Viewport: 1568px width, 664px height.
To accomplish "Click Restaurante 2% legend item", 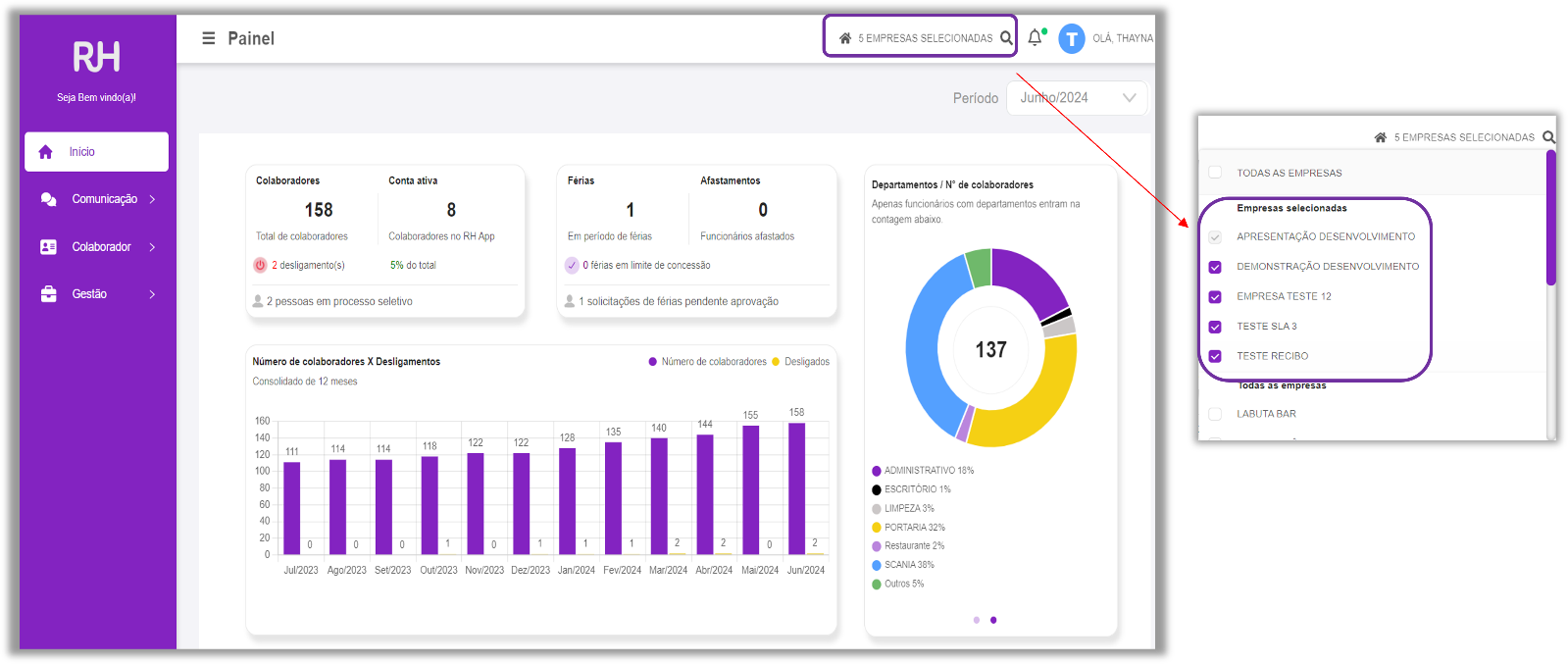I will pos(908,546).
